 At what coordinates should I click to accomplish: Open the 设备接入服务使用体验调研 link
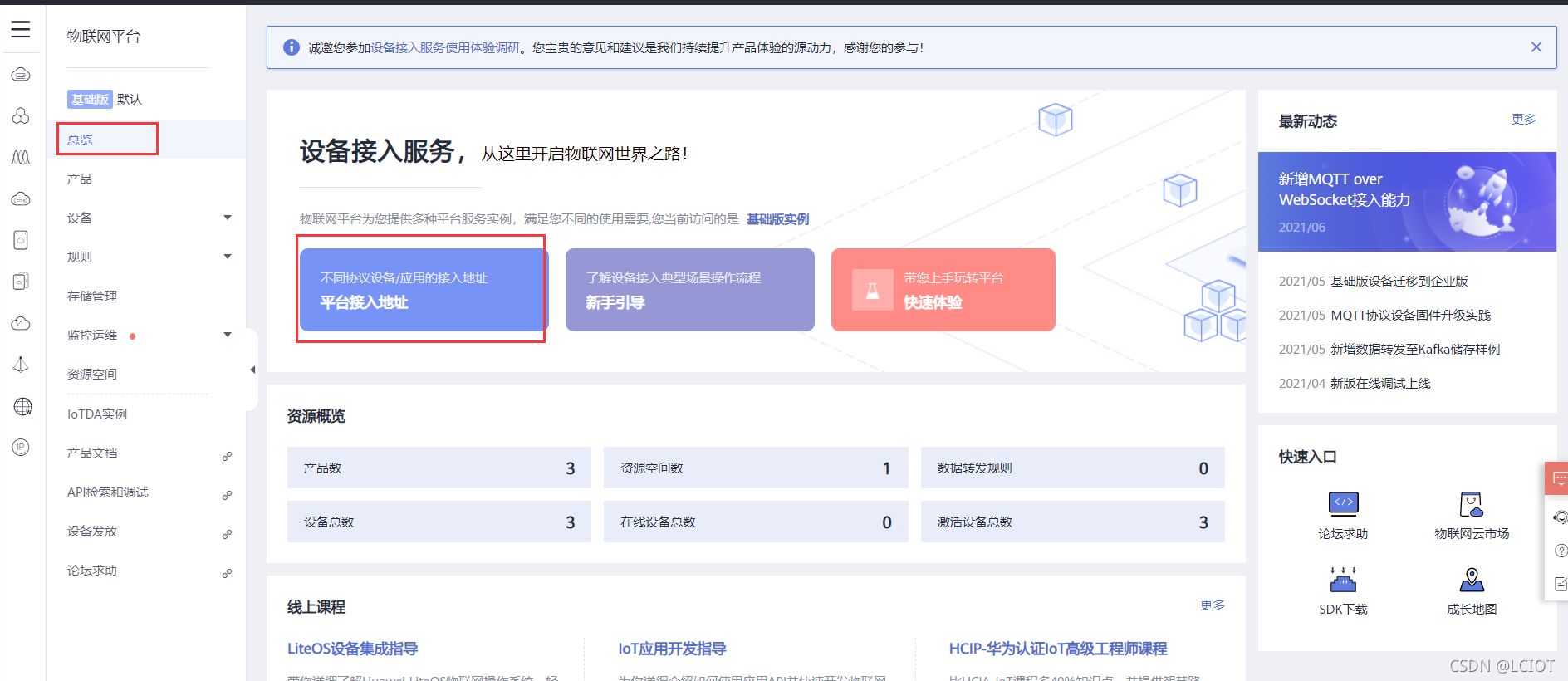(445, 48)
